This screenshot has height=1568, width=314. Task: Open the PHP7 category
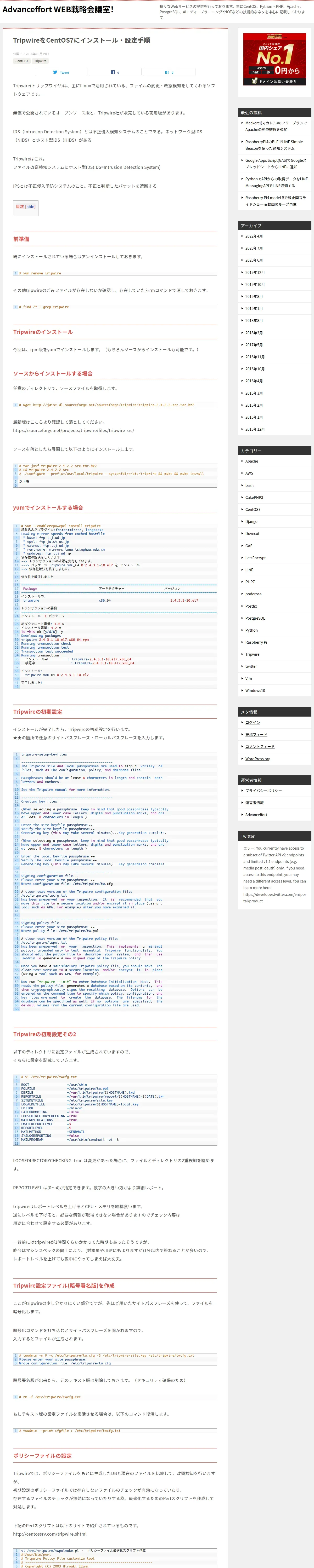(250, 582)
